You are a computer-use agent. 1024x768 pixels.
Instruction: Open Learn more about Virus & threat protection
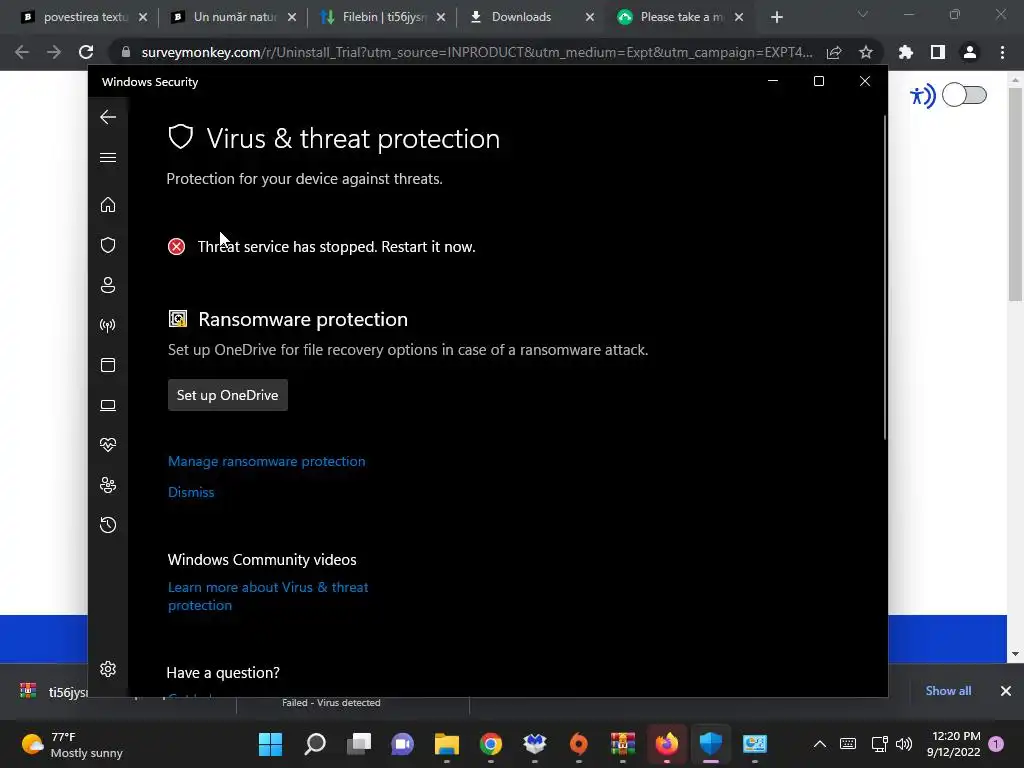click(x=268, y=596)
